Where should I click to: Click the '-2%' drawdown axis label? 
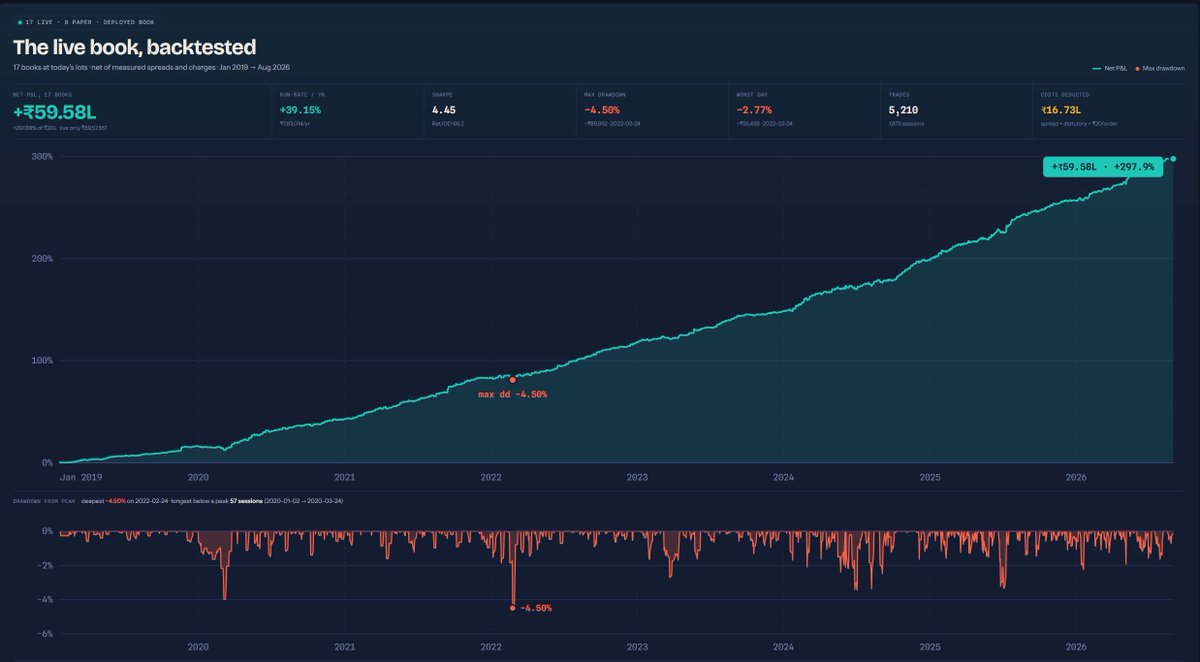click(x=44, y=565)
